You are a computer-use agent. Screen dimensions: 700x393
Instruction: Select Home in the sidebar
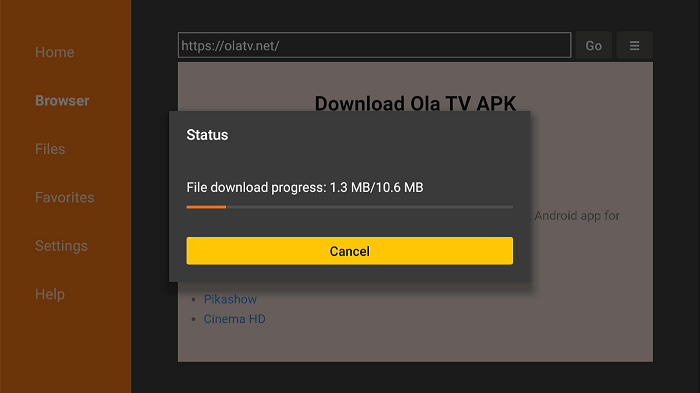(x=54, y=52)
